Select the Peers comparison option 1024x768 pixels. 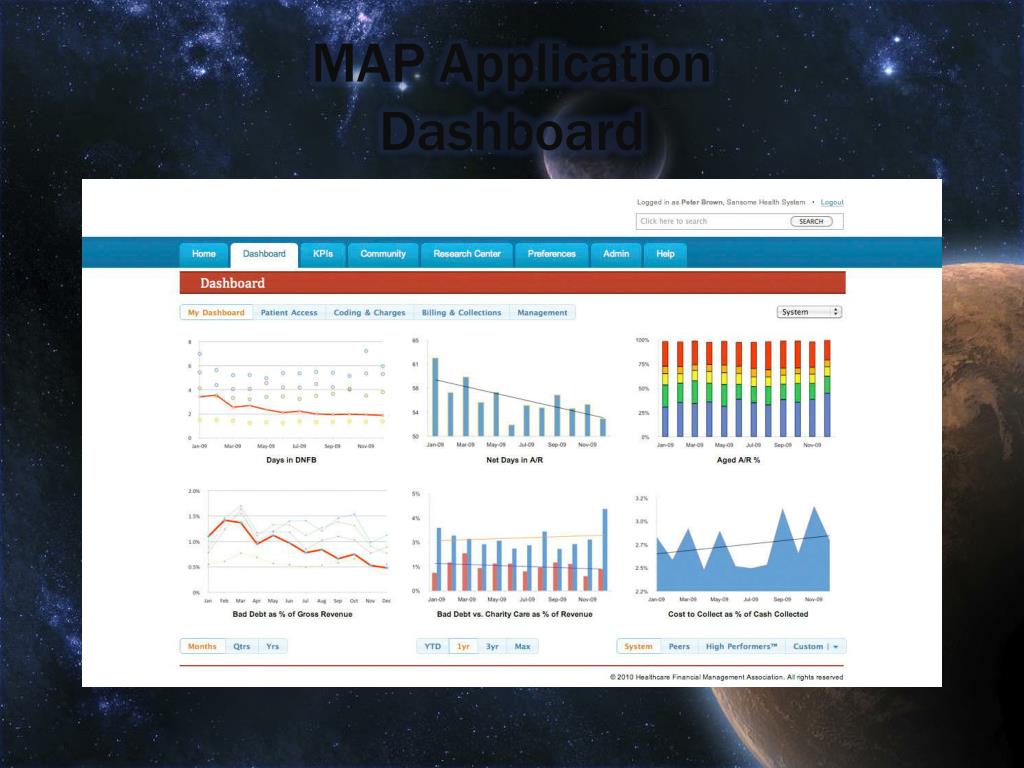coord(679,647)
